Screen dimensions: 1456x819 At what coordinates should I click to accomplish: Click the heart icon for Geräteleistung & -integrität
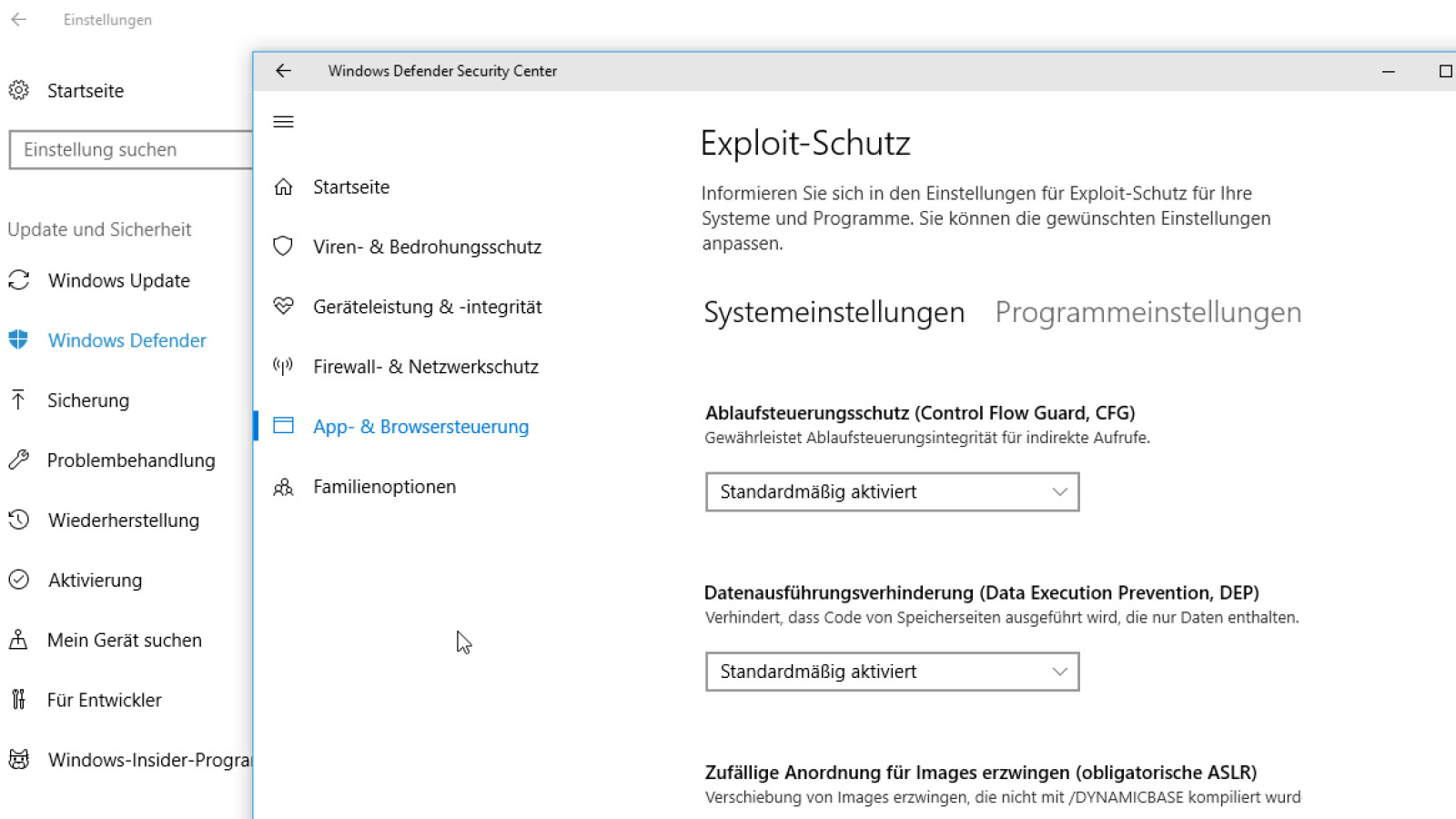pyautogui.click(x=283, y=307)
